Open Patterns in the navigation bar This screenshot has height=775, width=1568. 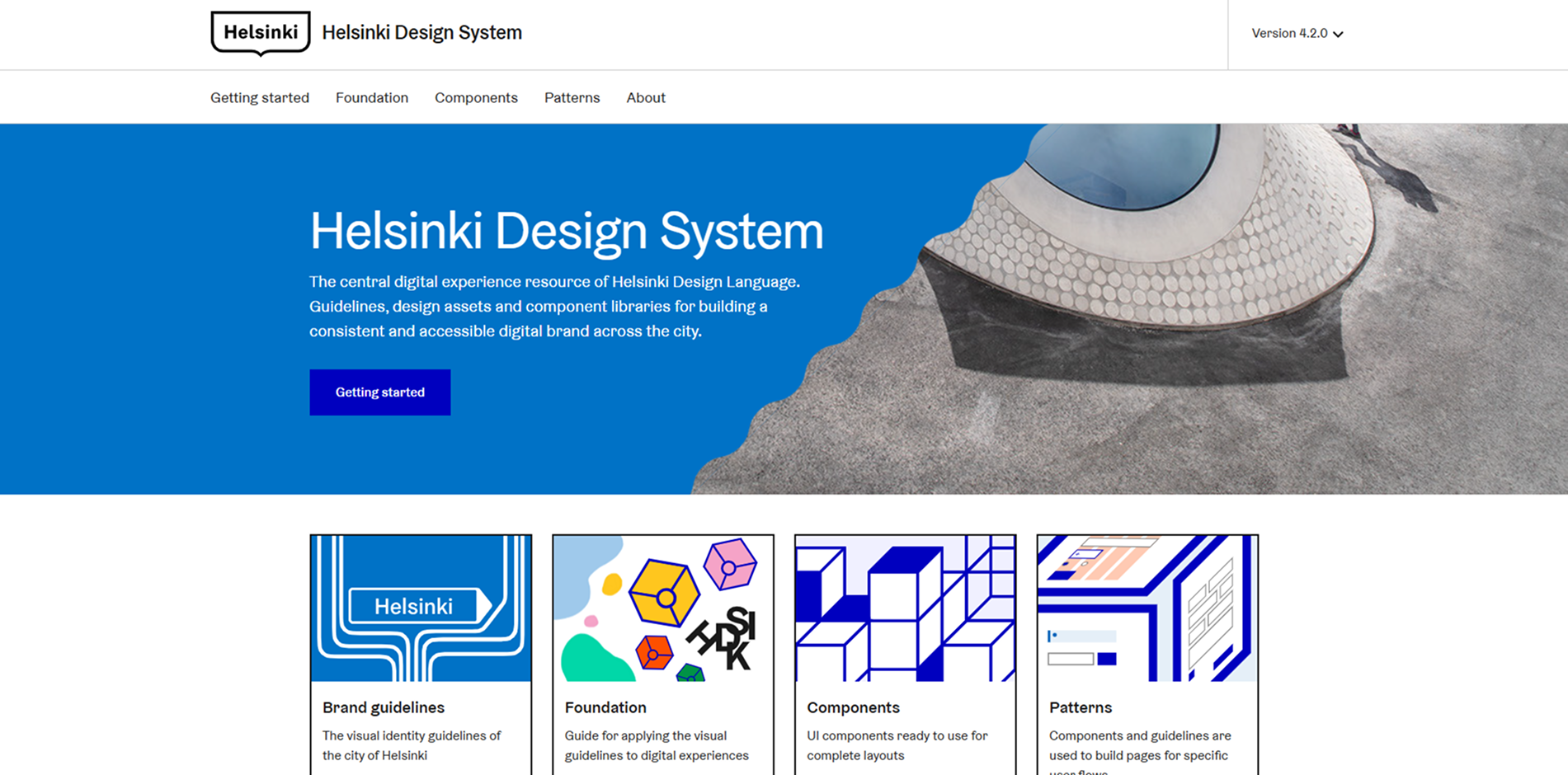point(572,97)
